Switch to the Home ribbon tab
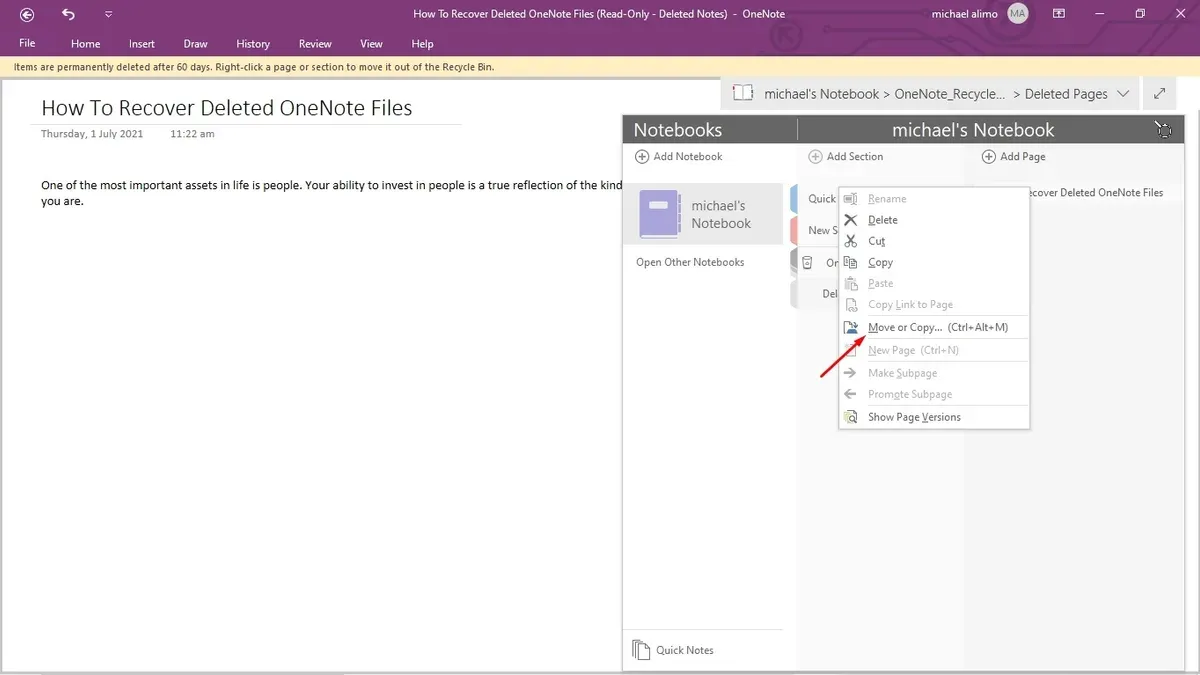1200x675 pixels. pyautogui.click(x=85, y=44)
